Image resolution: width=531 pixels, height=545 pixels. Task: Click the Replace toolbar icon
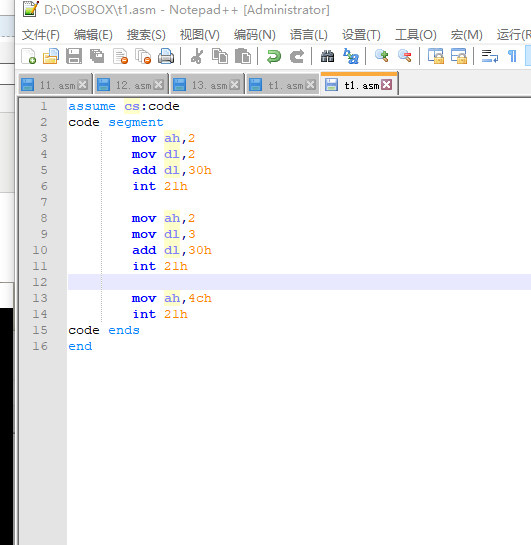[x=351, y=56]
